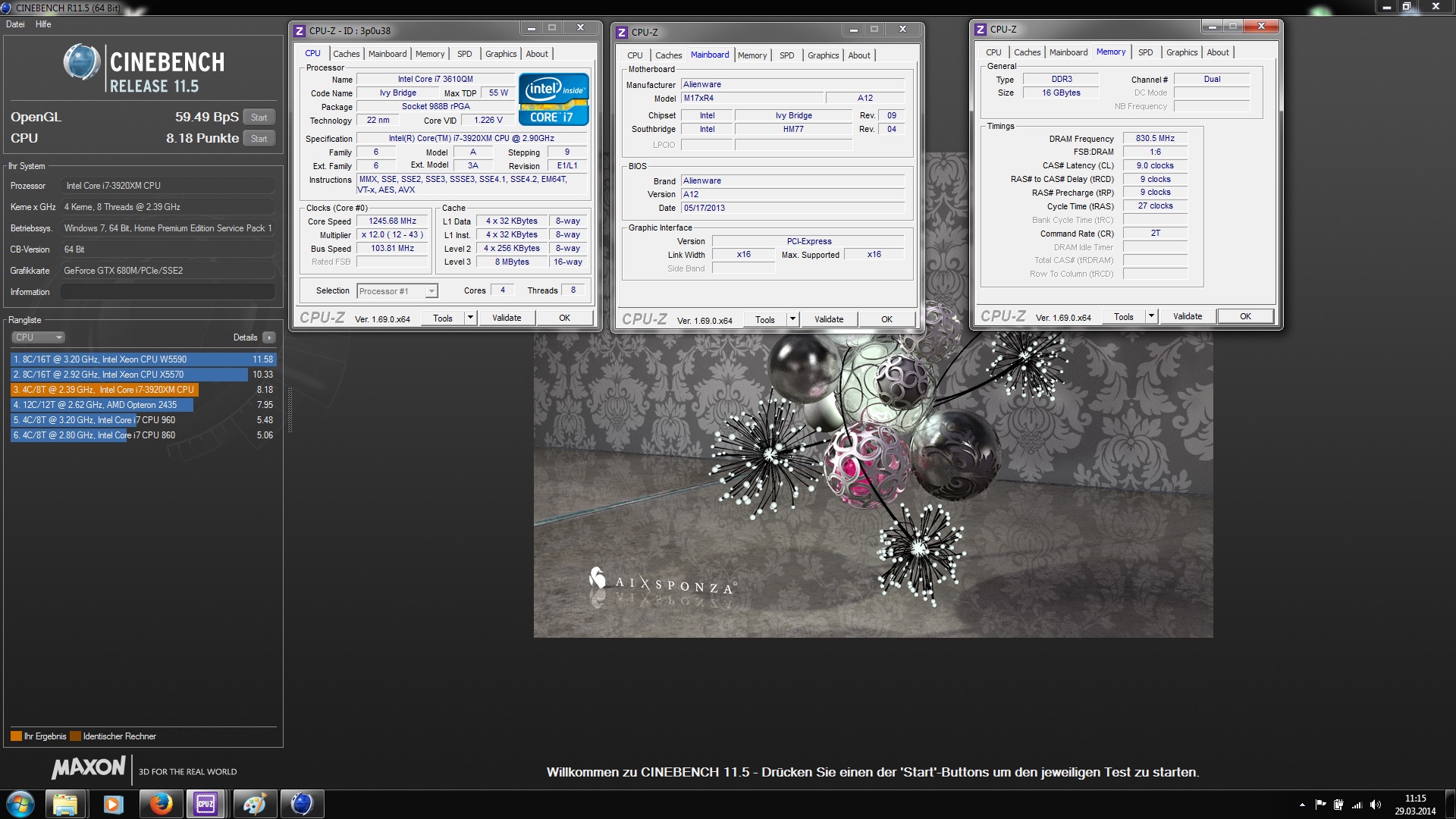Click Core VID 1.226 V value
This screenshot has height=819, width=1456.
point(488,121)
